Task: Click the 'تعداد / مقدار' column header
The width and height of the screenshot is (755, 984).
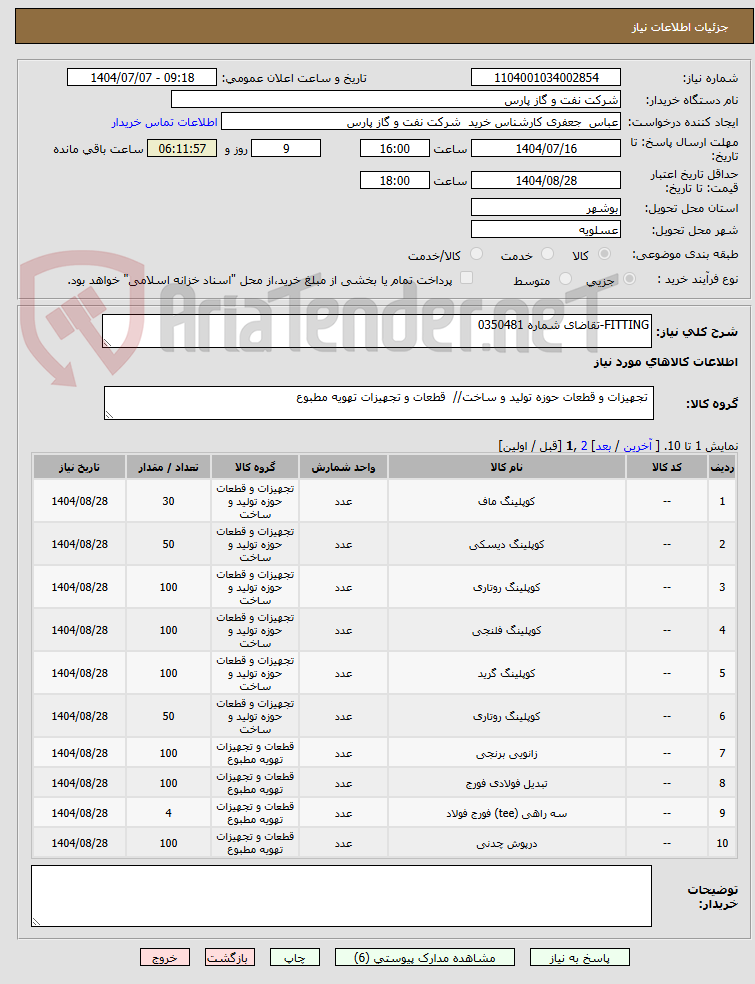Action: click(168, 467)
